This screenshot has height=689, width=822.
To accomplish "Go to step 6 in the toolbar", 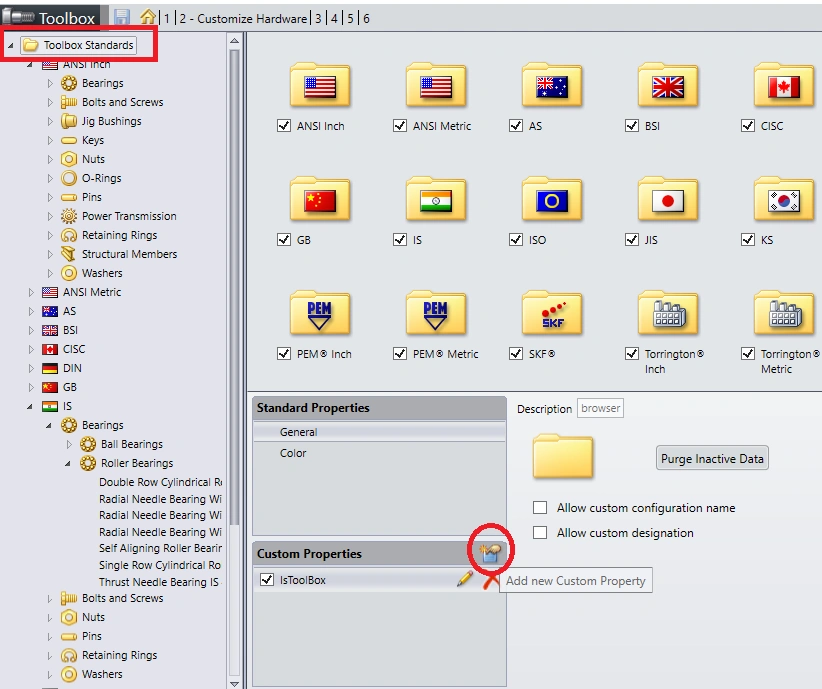I will 366,18.
